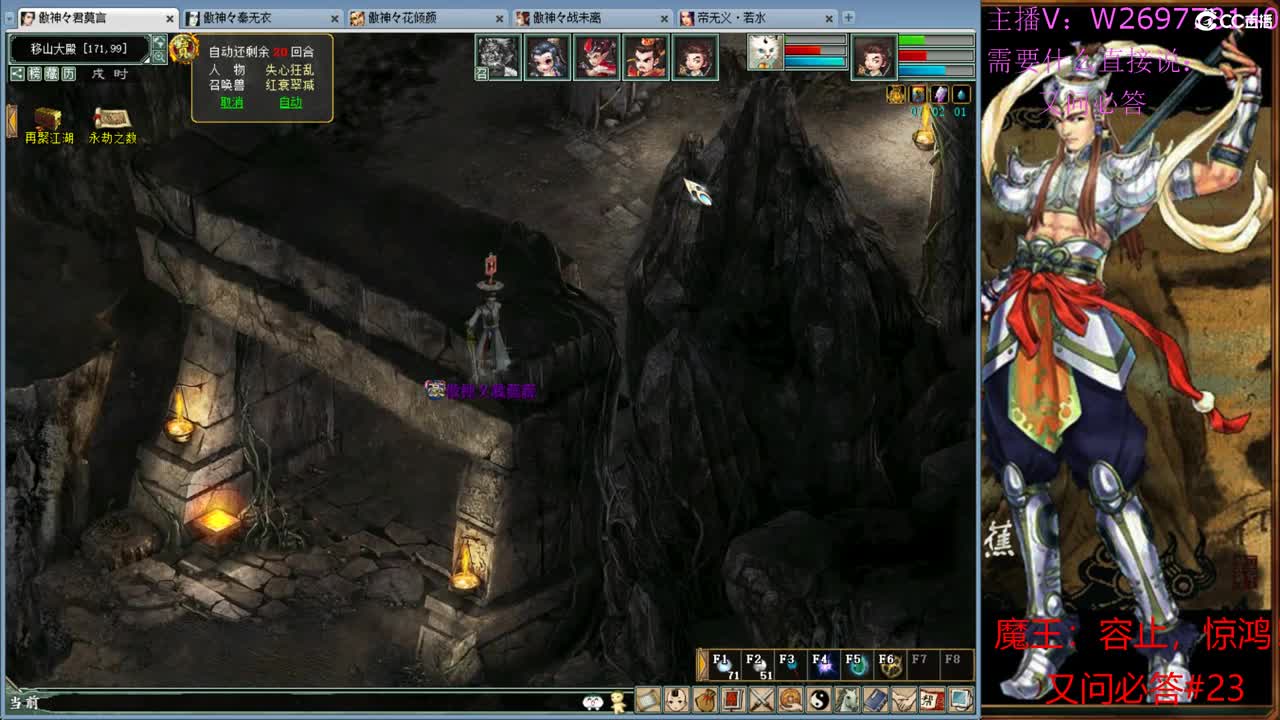Use the F1 hotkey item

[724, 666]
